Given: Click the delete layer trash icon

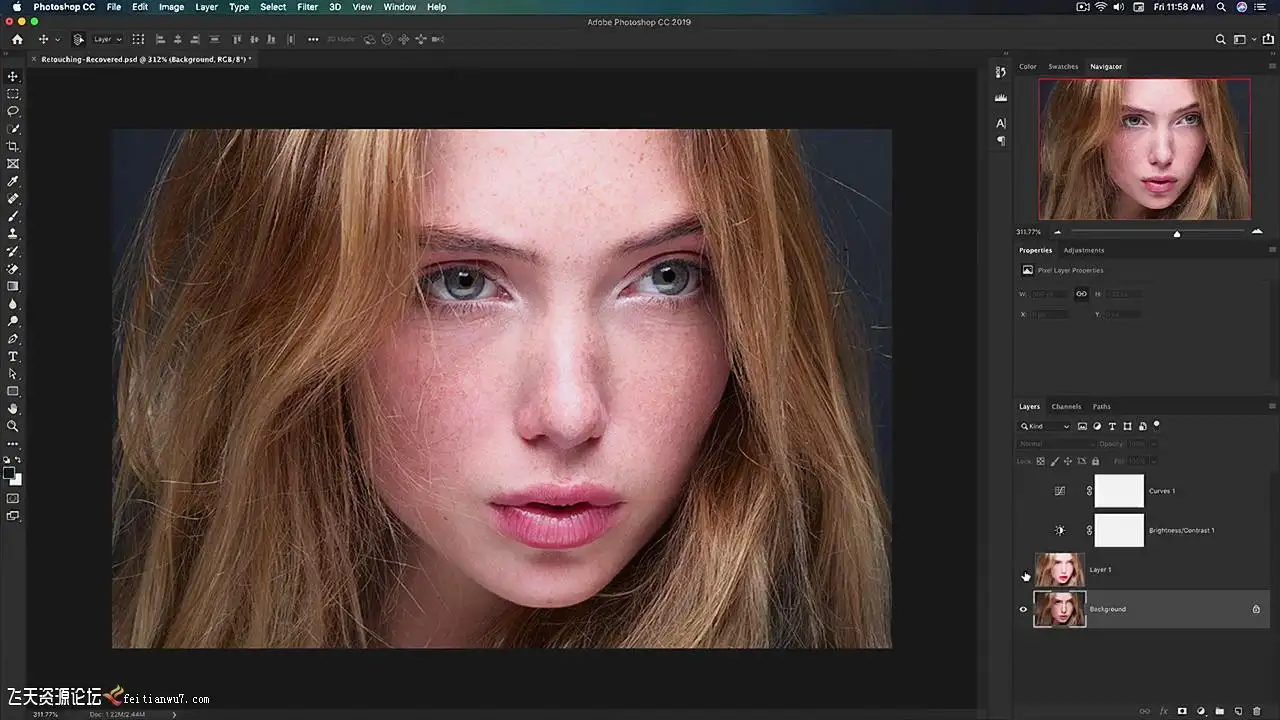Looking at the screenshot, I should point(1257,711).
